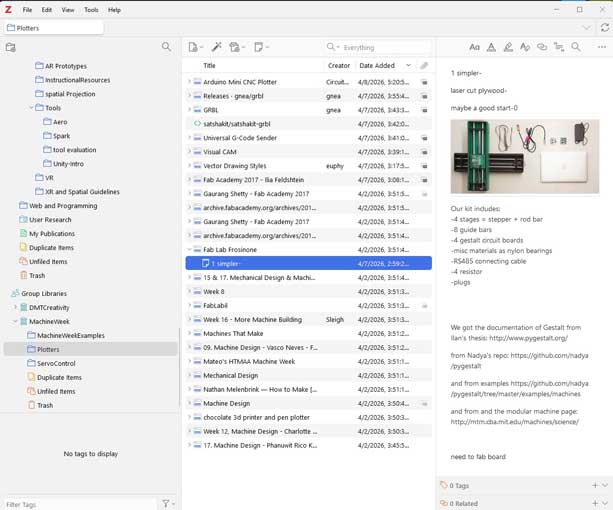The image size is (613, 510).
Task: Click the clear formatting icon in the note toolbar
Action: point(525,47)
